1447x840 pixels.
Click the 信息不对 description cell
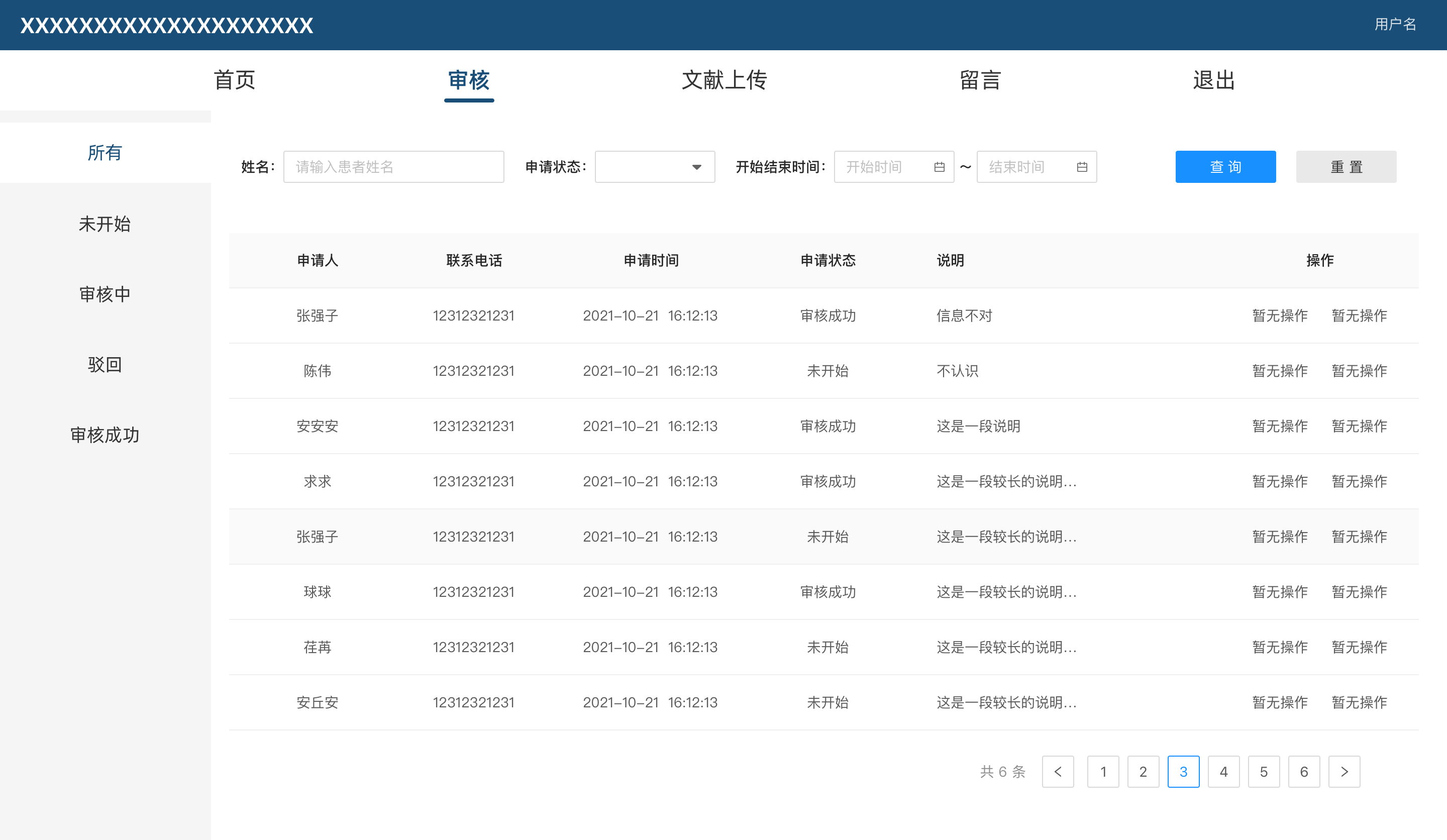coord(965,316)
